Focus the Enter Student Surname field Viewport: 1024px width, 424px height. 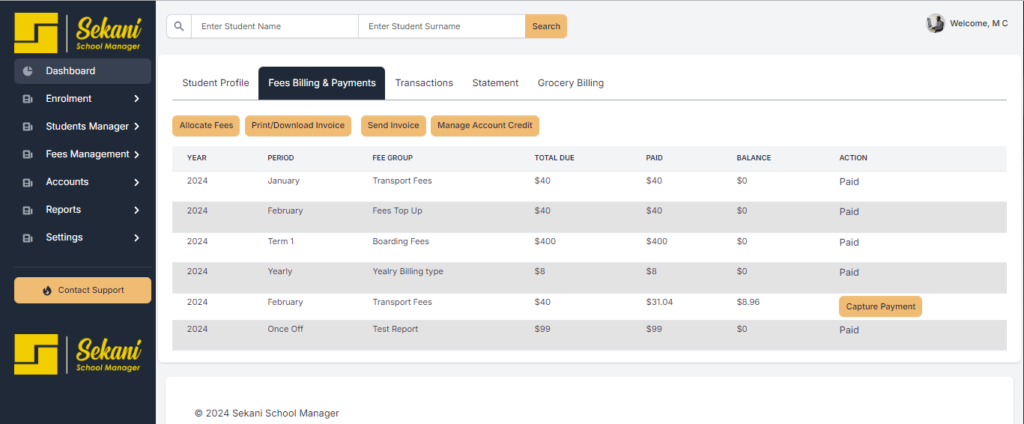point(441,26)
